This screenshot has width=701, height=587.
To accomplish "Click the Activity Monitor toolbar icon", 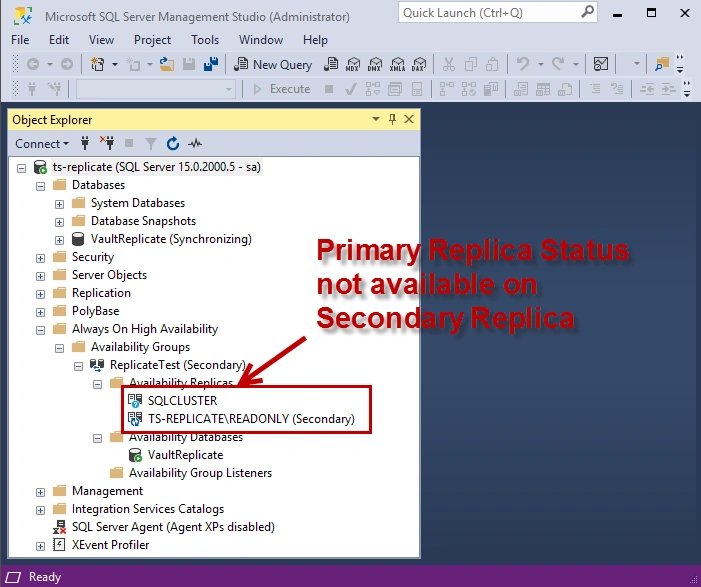I will click(x=601, y=64).
